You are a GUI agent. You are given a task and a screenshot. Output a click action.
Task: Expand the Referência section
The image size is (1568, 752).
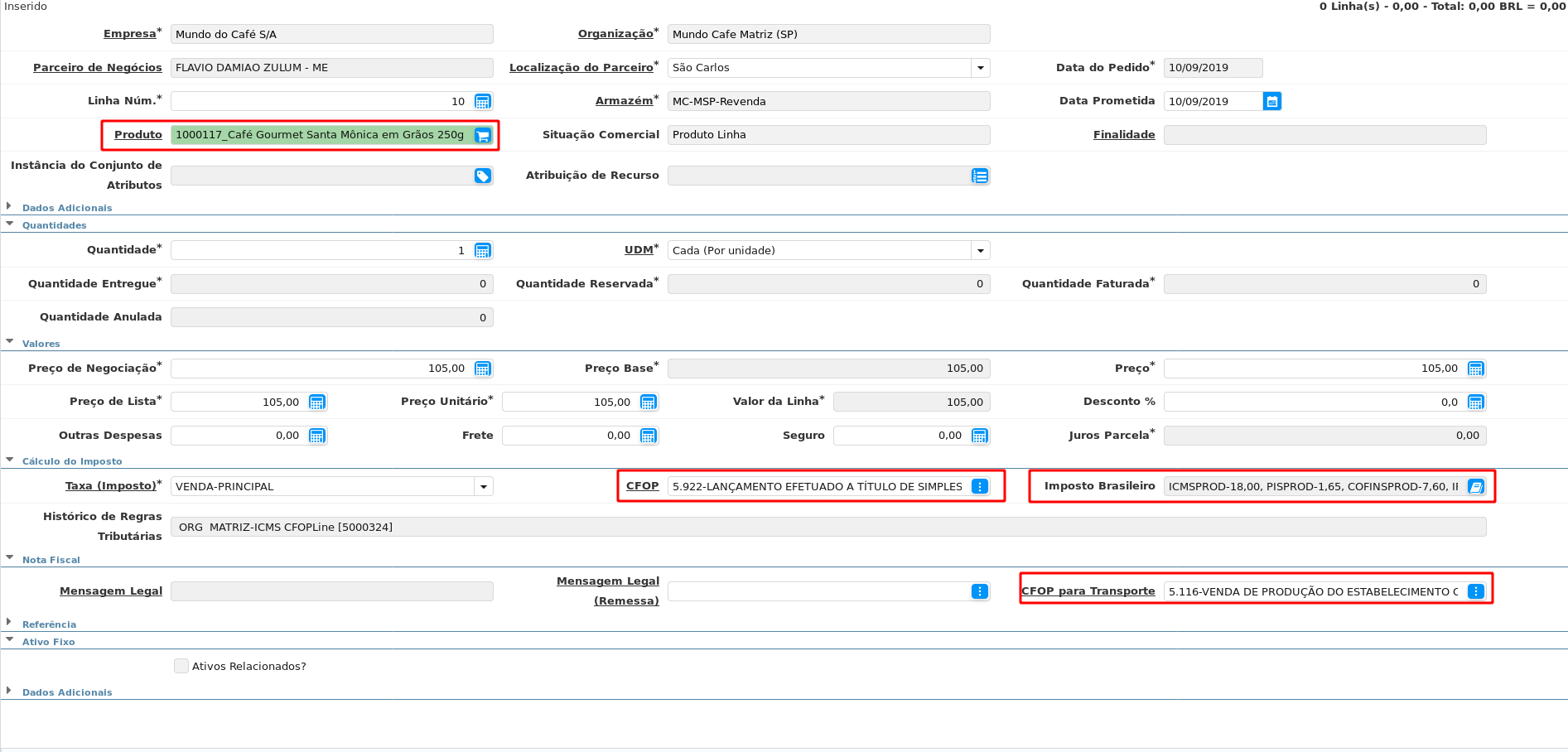(x=49, y=624)
